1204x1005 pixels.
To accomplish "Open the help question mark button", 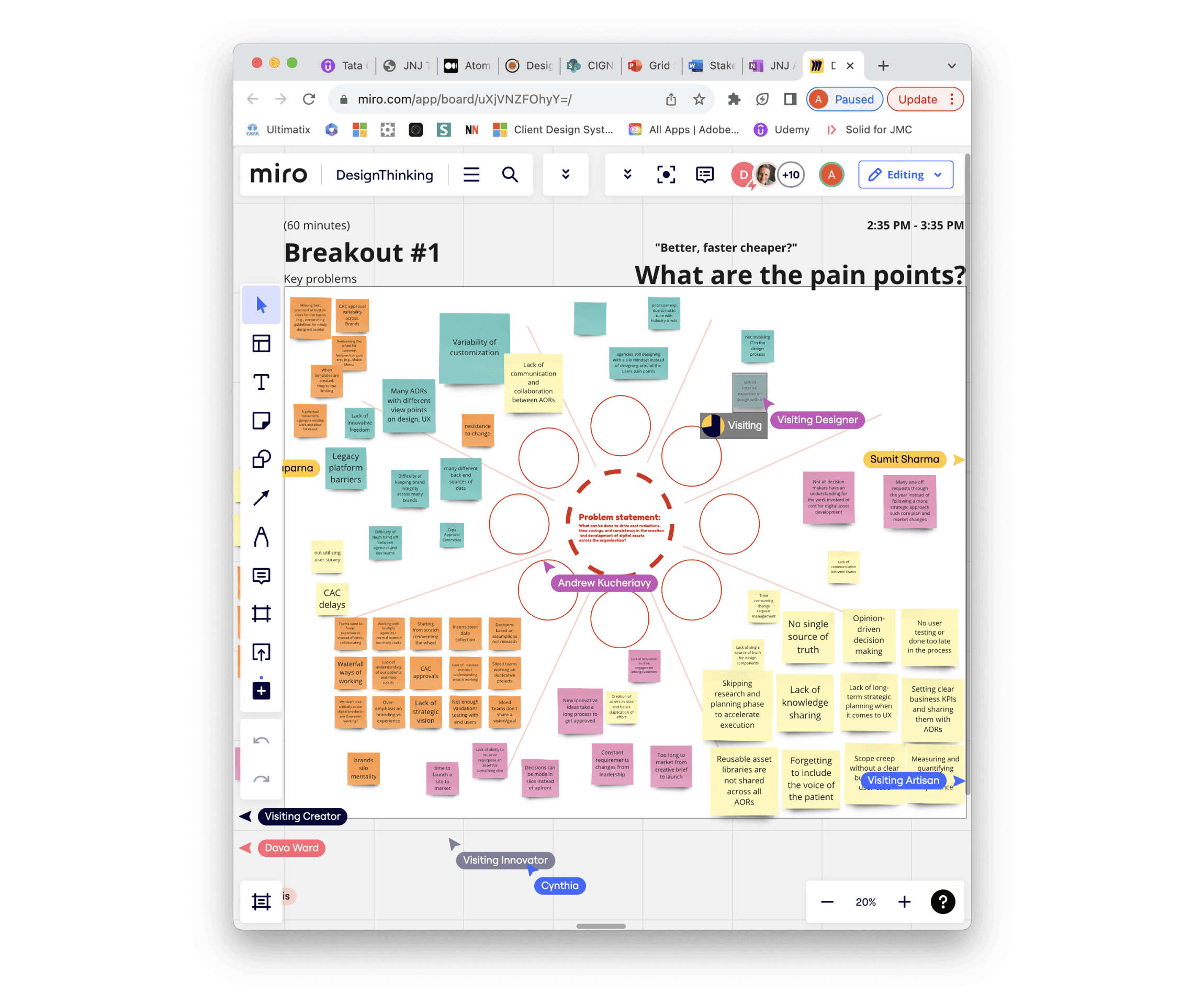I will (x=942, y=902).
